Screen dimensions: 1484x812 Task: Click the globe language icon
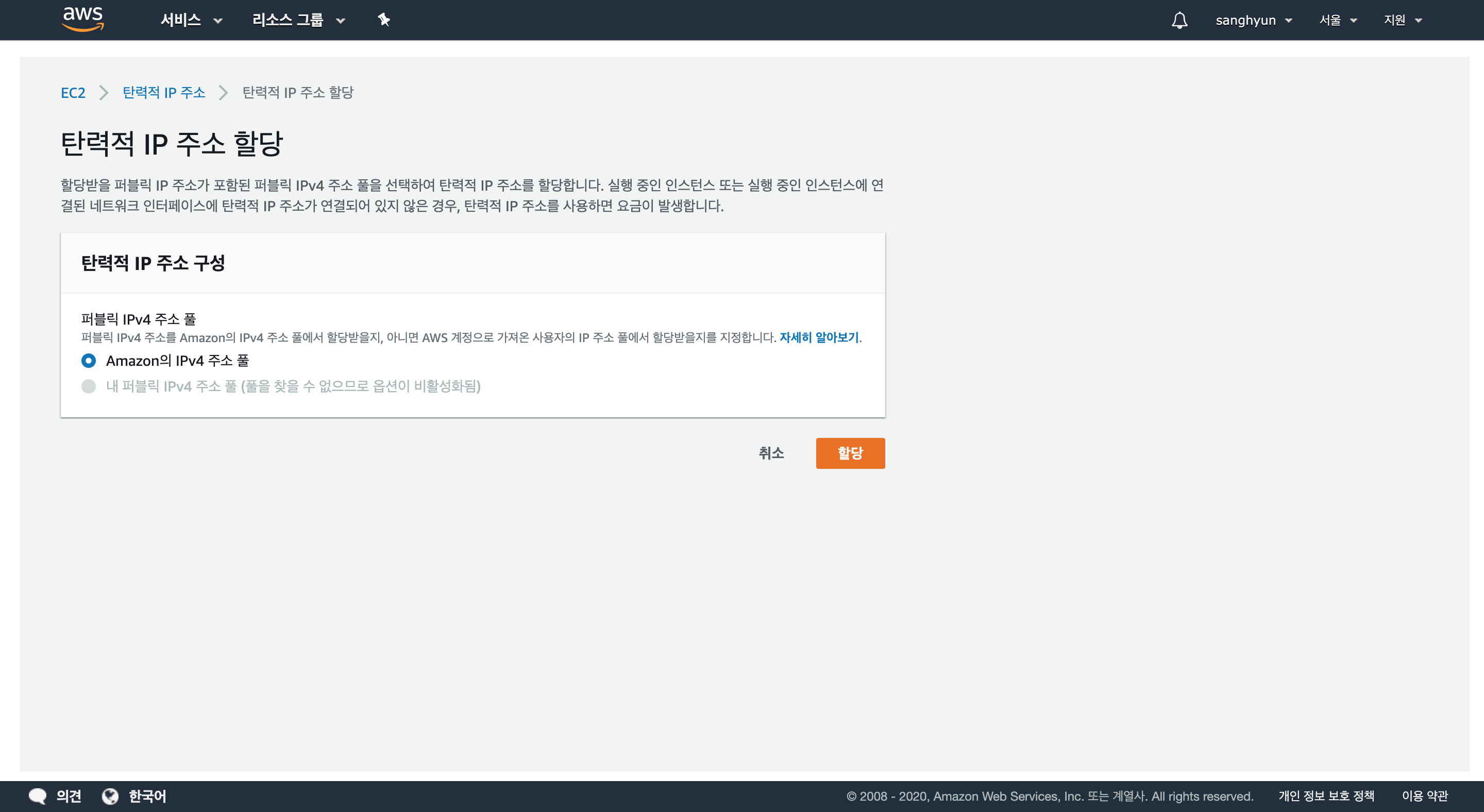tap(110, 796)
